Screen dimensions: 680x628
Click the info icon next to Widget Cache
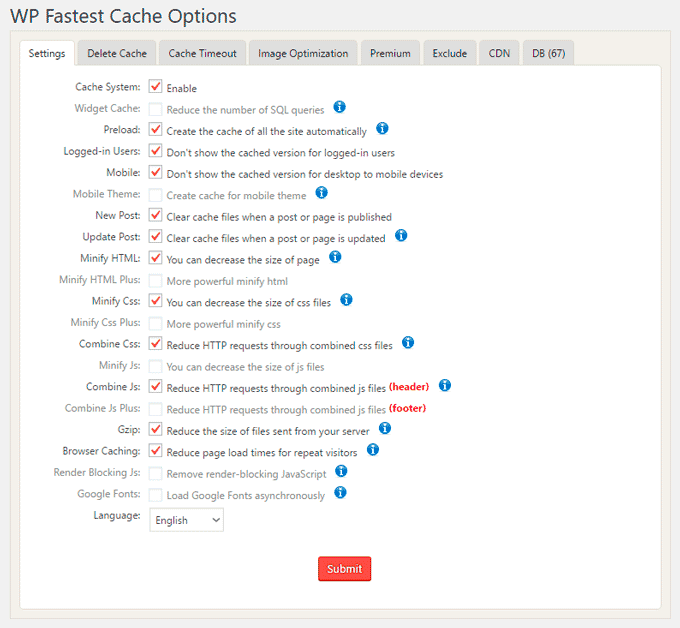click(x=340, y=107)
